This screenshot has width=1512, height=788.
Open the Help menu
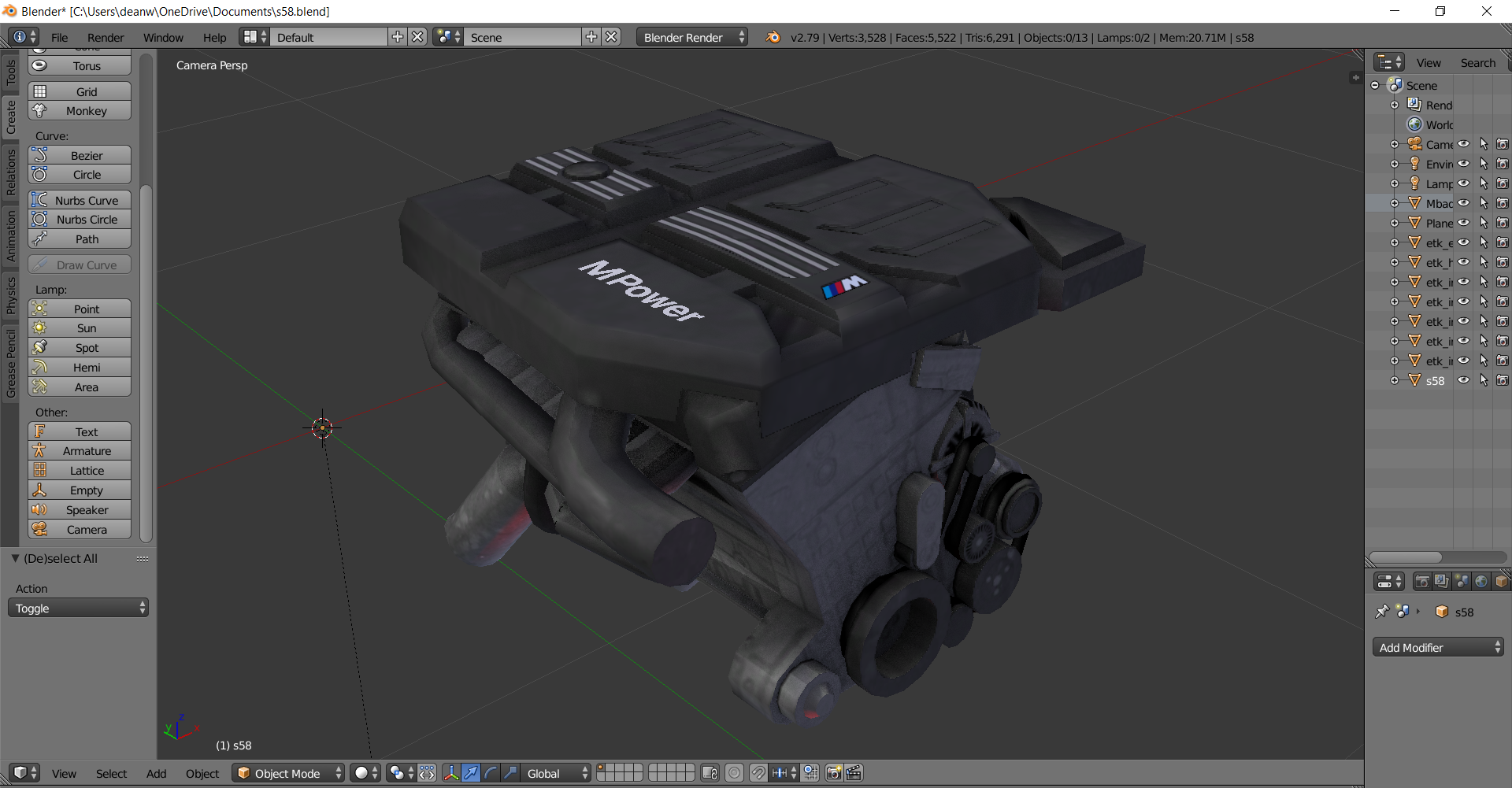(x=214, y=37)
